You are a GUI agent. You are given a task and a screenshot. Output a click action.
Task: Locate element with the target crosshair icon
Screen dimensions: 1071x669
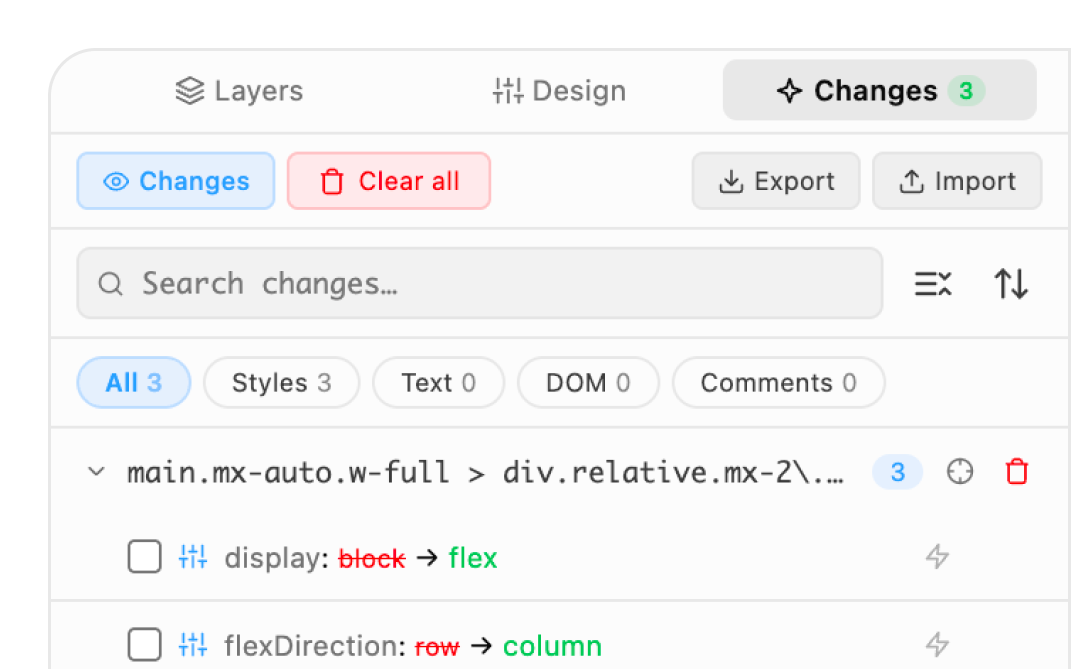click(x=960, y=472)
